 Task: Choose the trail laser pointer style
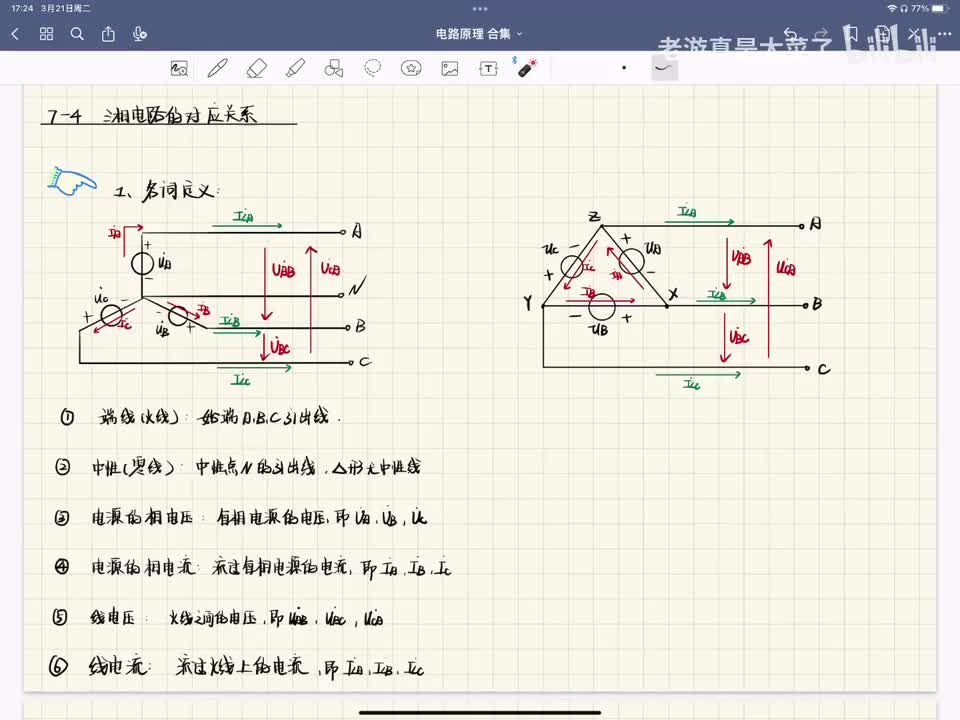click(664, 68)
